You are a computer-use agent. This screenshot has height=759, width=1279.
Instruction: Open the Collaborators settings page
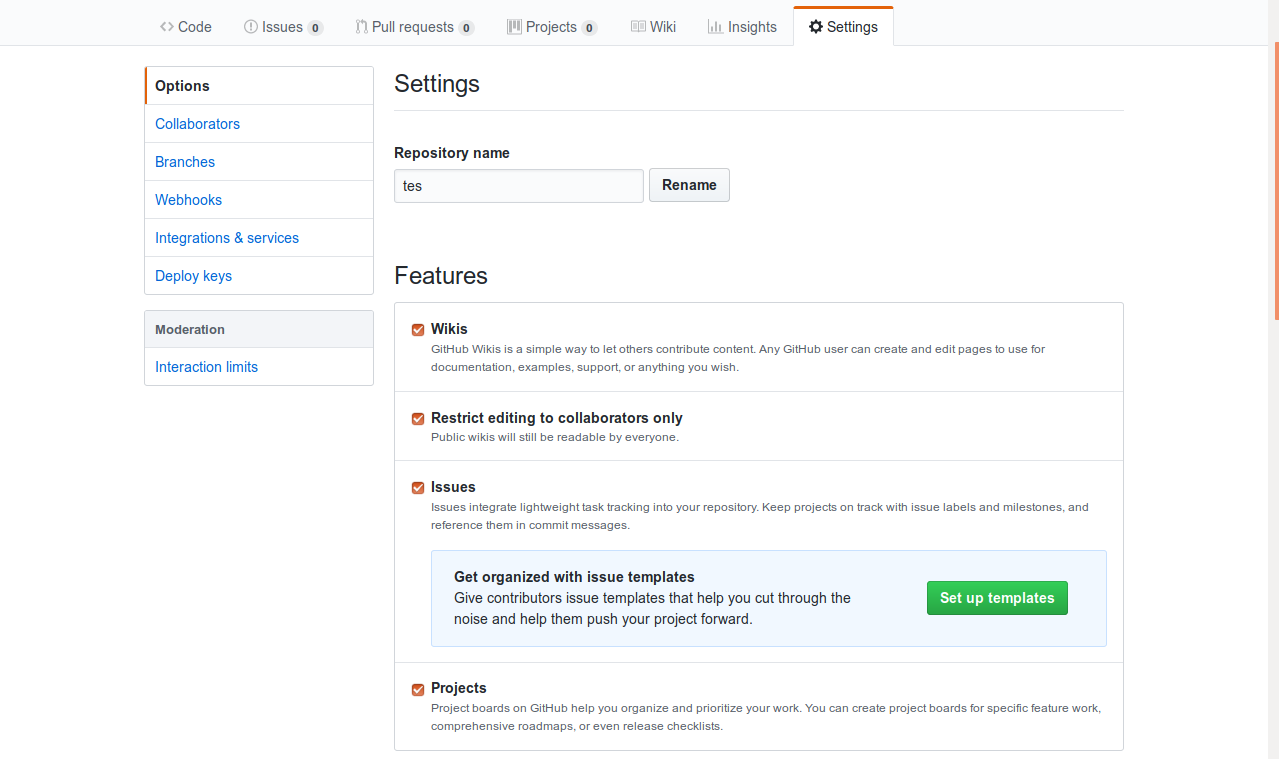click(x=197, y=124)
